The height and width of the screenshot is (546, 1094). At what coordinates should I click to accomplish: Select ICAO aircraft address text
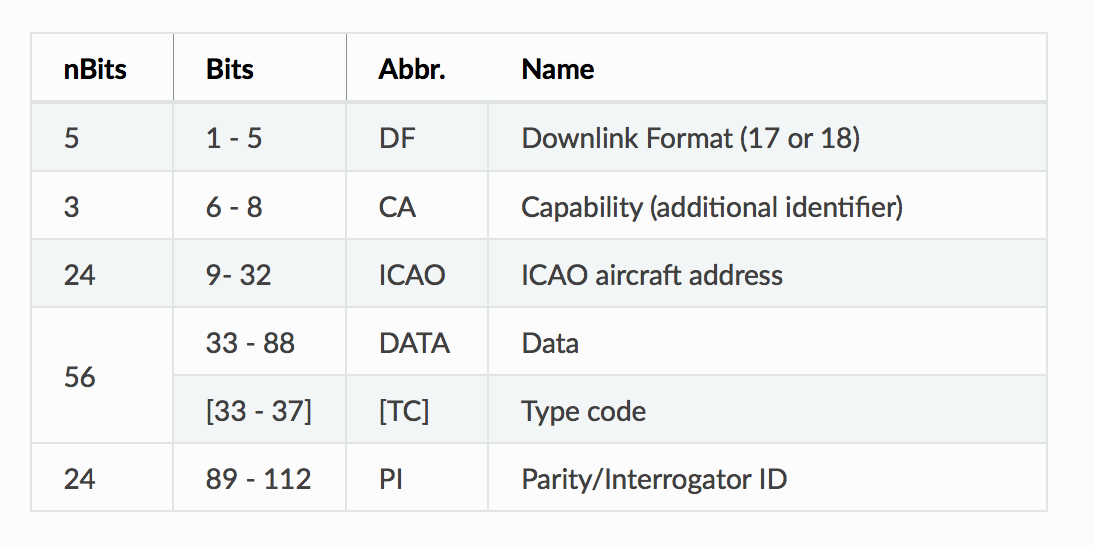(x=652, y=275)
